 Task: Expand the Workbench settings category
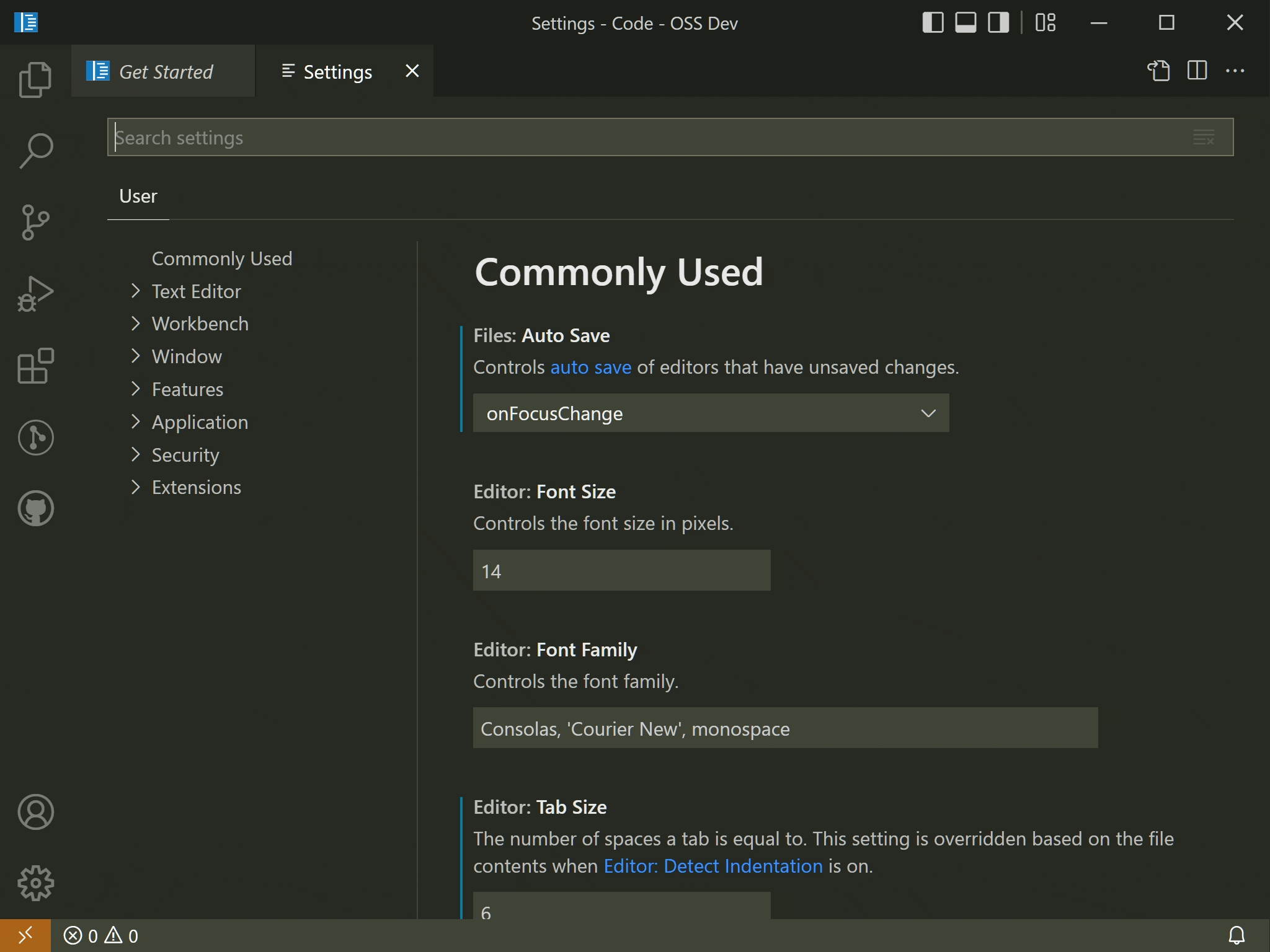pos(200,324)
